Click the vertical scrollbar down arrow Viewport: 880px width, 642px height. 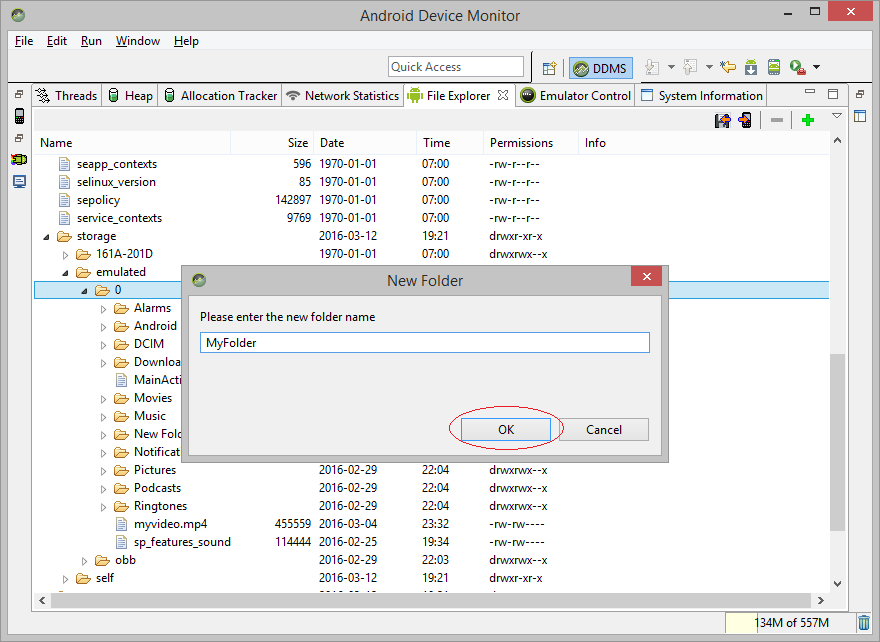(x=837, y=584)
